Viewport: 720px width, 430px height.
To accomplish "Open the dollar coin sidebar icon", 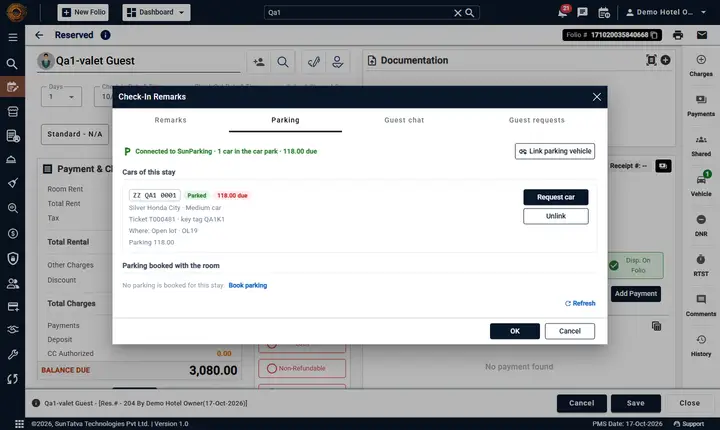I will 13,233.
